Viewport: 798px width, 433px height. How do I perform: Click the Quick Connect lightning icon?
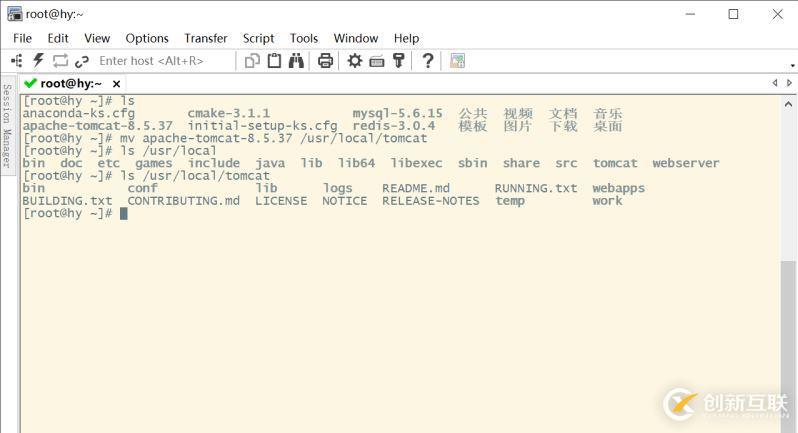pos(38,61)
